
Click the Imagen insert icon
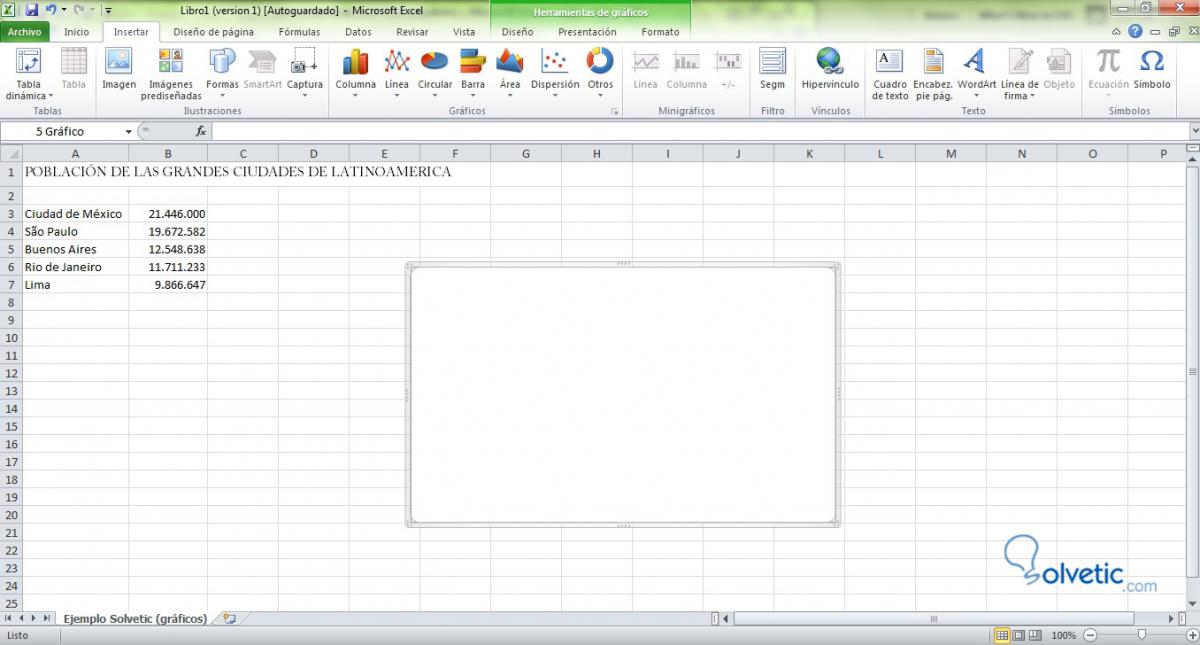tap(119, 68)
